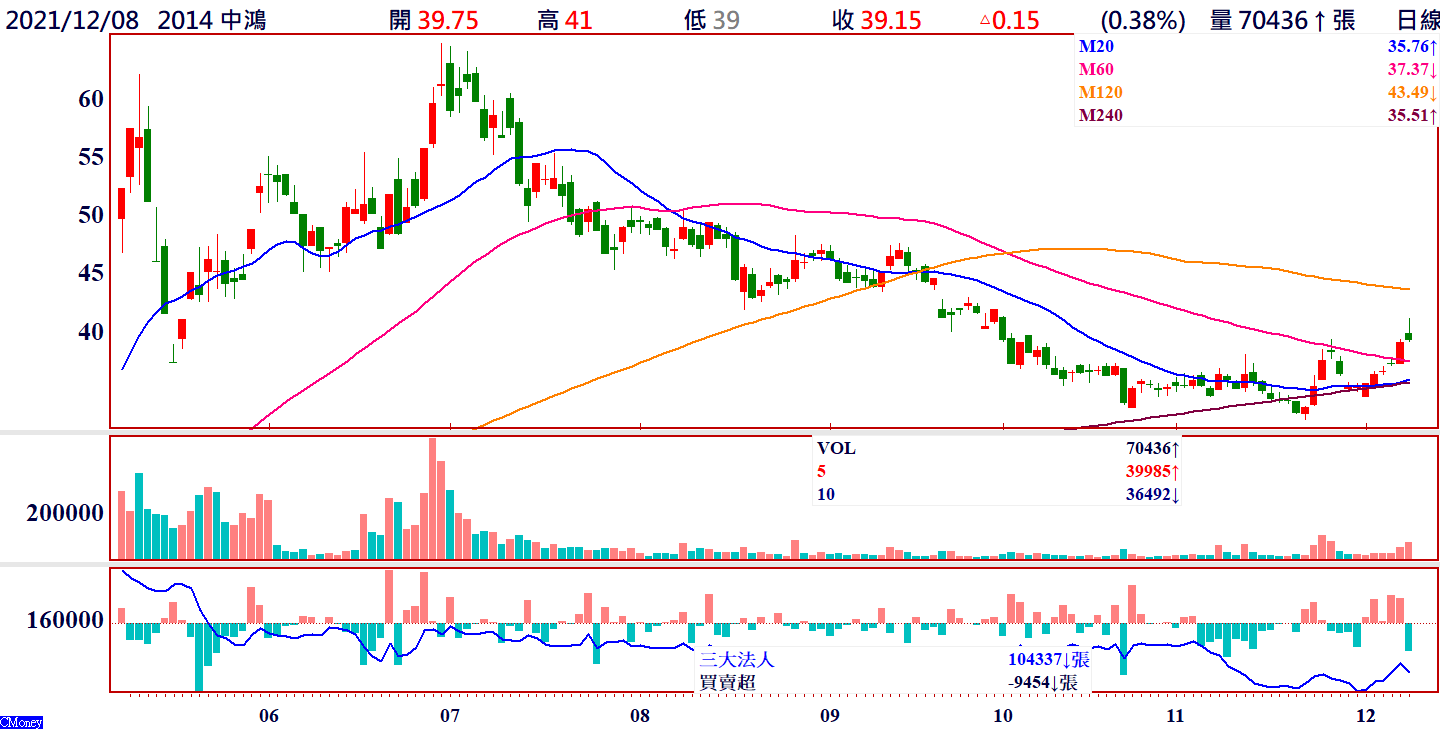Click the CMoney logo in the corner
Screen dimensions: 1440x750
click(x=21, y=722)
